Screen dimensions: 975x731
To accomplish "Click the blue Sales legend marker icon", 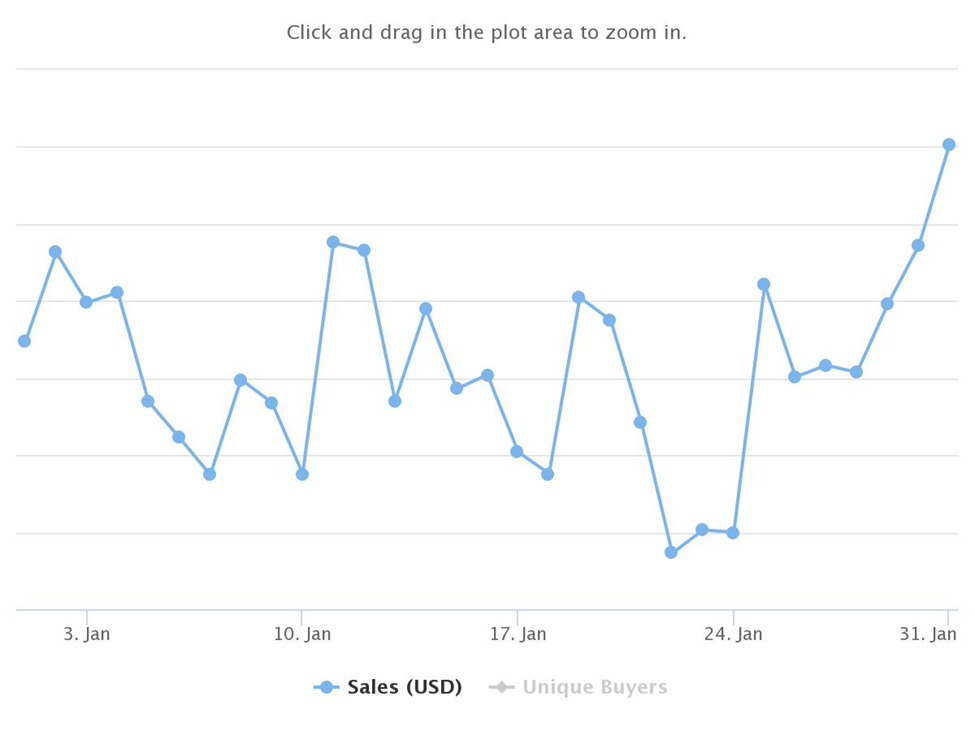I will [x=326, y=687].
